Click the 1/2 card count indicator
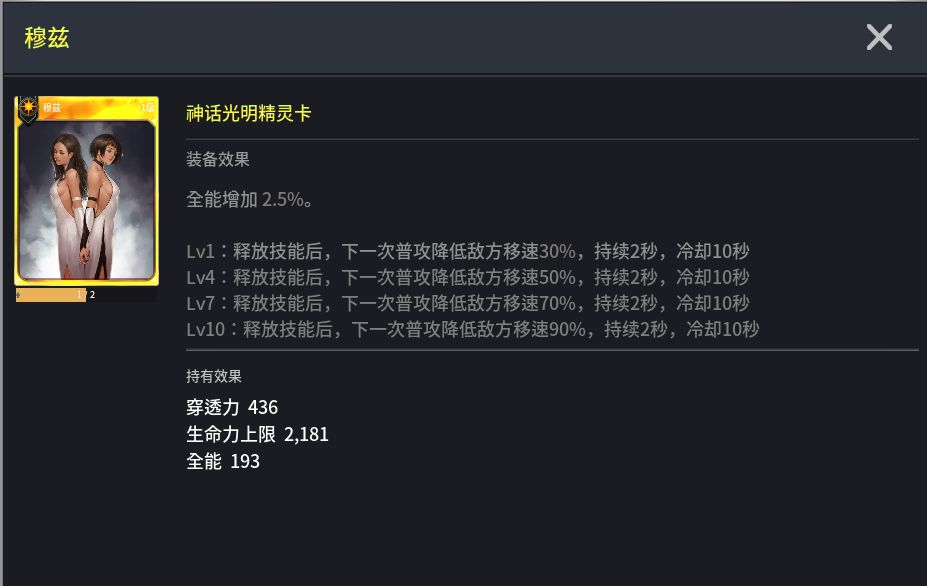This screenshot has width=927, height=586. pos(86,295)
